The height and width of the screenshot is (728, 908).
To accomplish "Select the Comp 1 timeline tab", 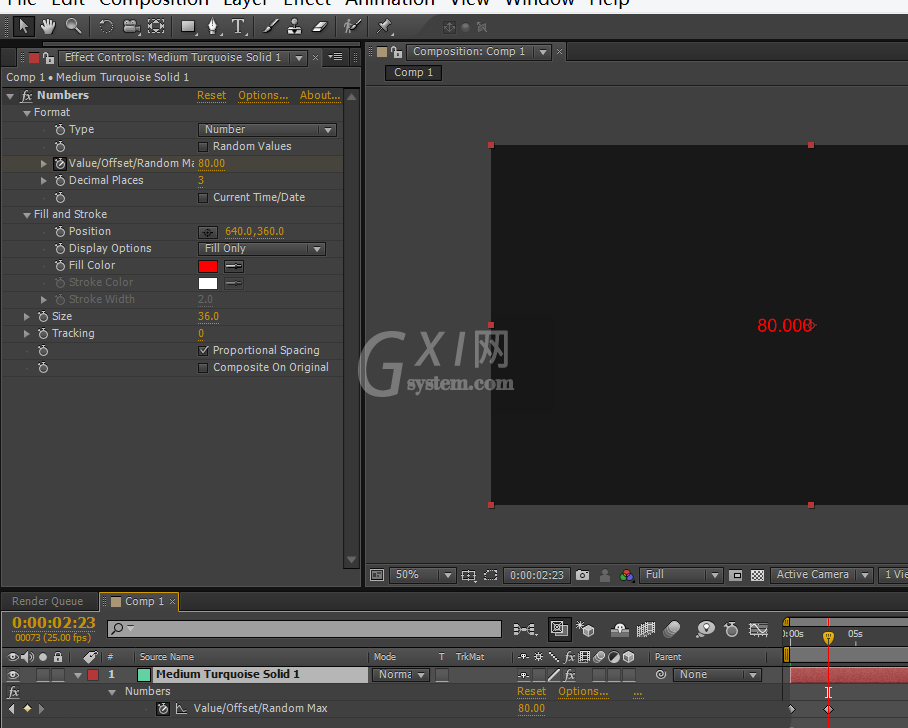I will pos(138,601).
